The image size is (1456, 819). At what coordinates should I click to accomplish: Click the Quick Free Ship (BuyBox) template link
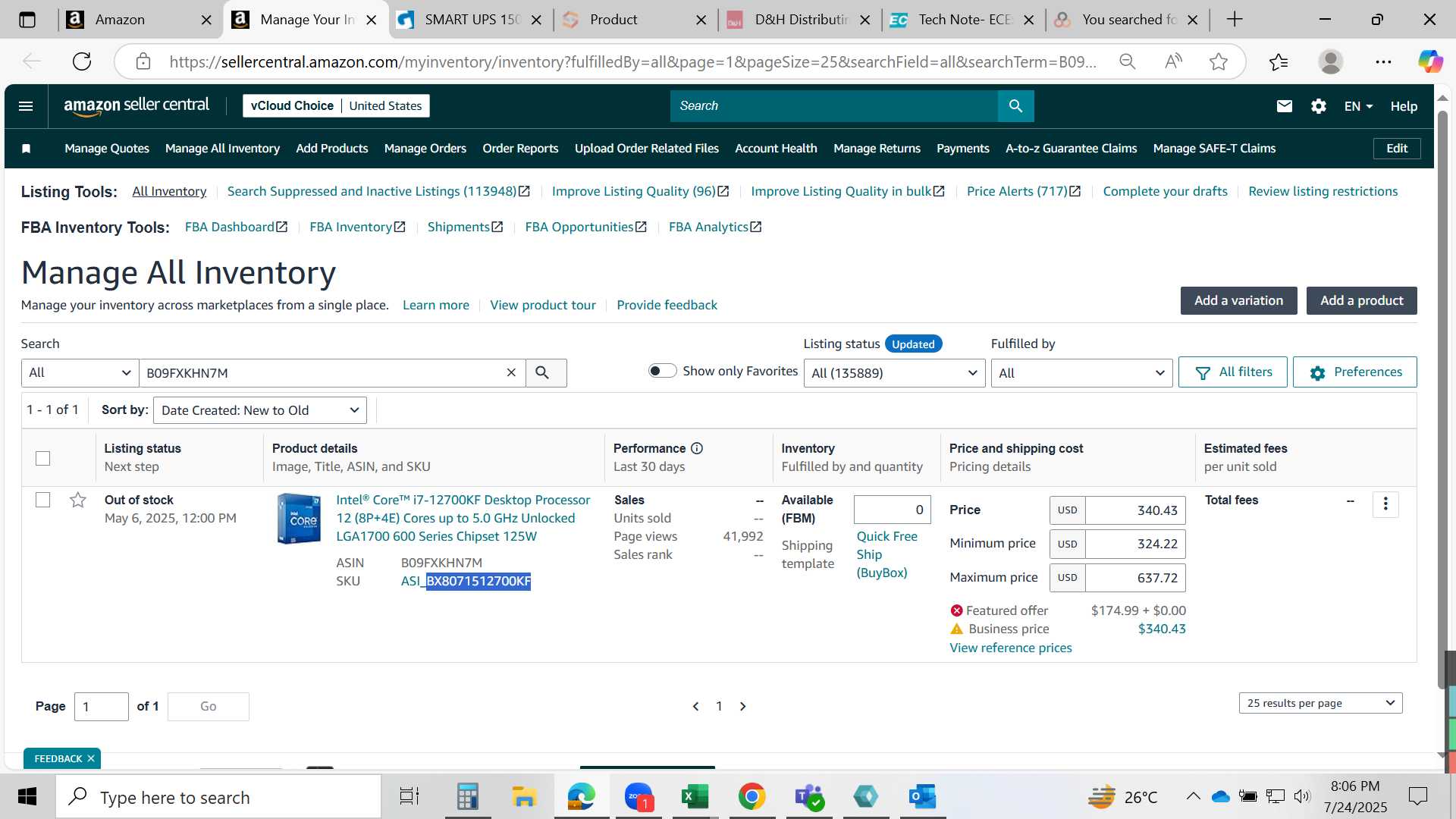click(886, 554)
